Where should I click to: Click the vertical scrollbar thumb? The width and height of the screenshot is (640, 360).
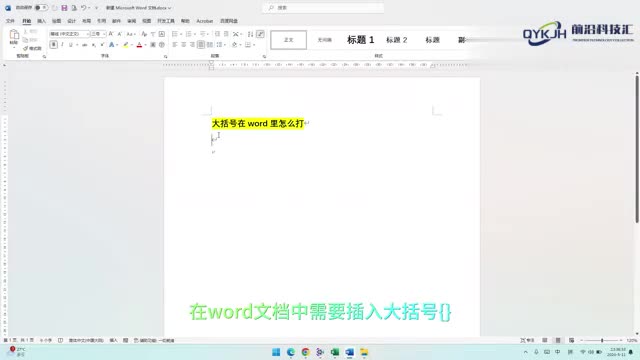[x=637, y=149]
